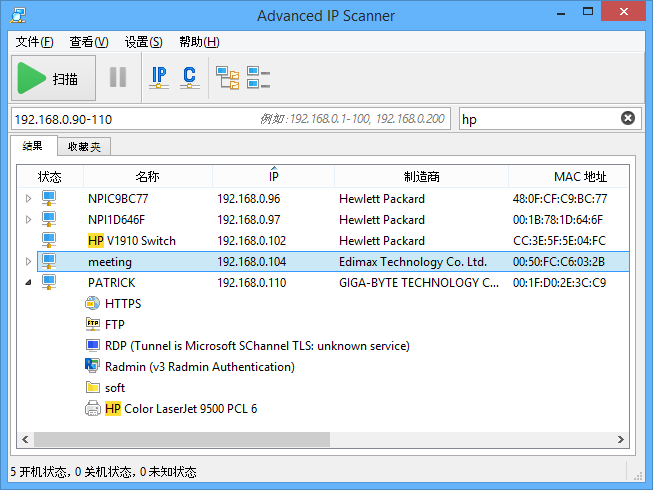Image resolution: width=653 pixels, height=490 pixels.
Task: Sort by the 制造商 column header
Action: pos(421,177)
